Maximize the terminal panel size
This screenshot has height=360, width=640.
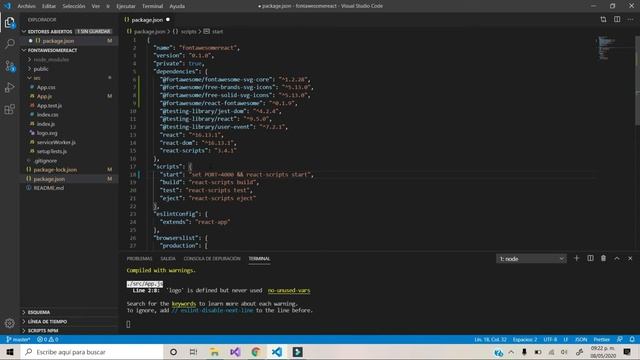click(x=617, y=258)
